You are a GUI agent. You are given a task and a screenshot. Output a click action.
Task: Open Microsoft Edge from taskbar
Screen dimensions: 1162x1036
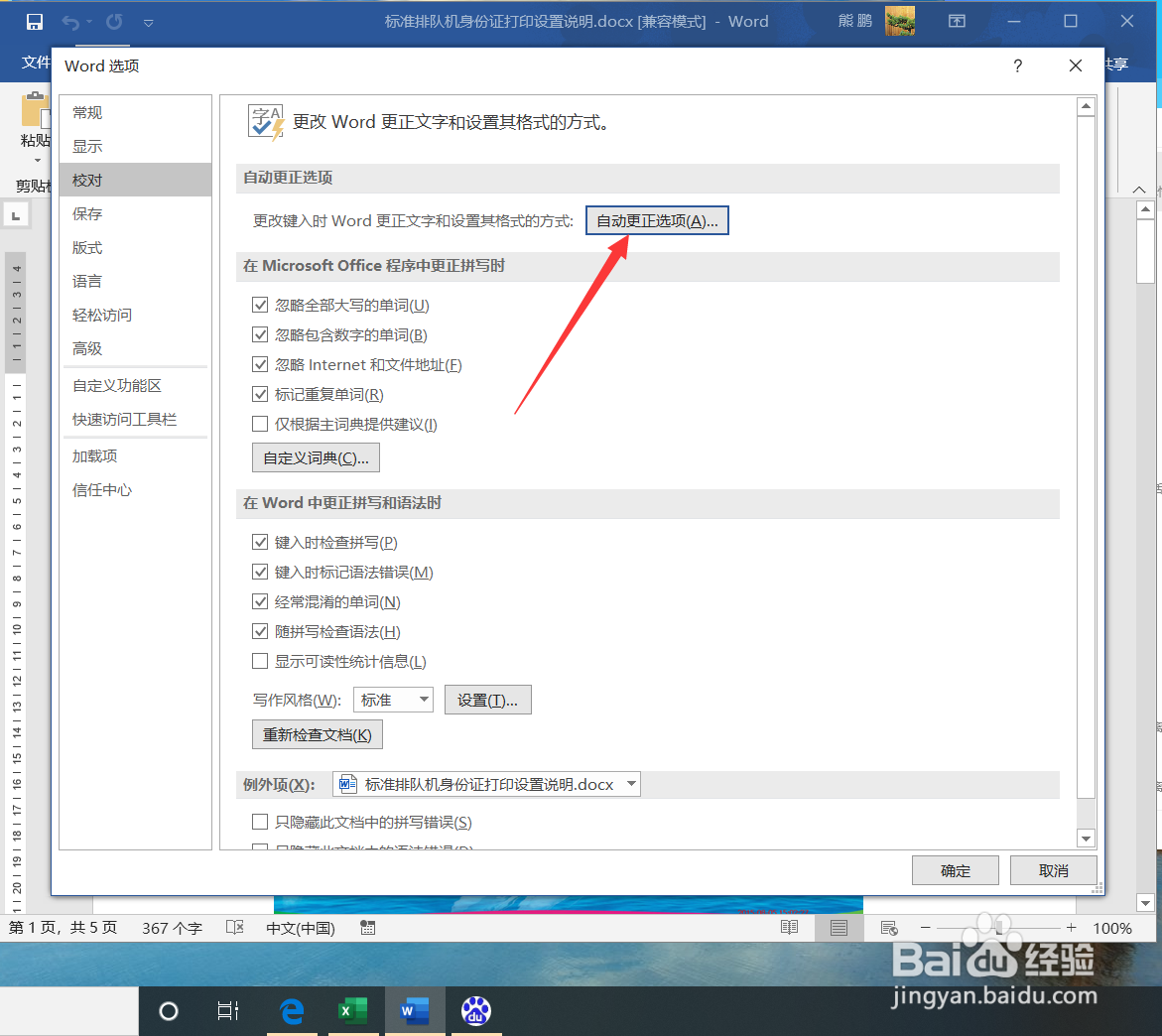point(292,1011)
